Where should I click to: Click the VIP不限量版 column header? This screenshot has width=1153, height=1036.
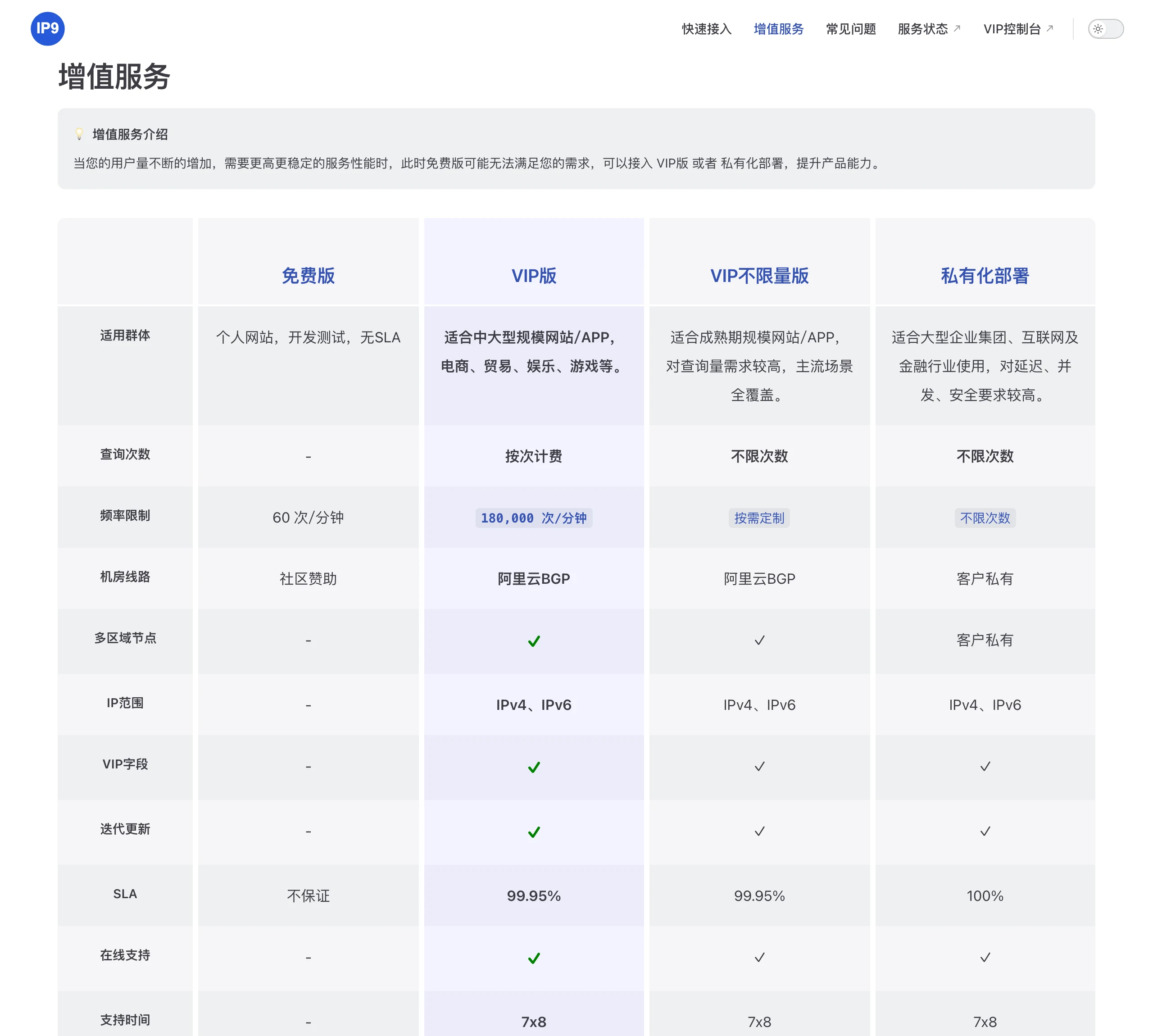click(x=759, y=276)
